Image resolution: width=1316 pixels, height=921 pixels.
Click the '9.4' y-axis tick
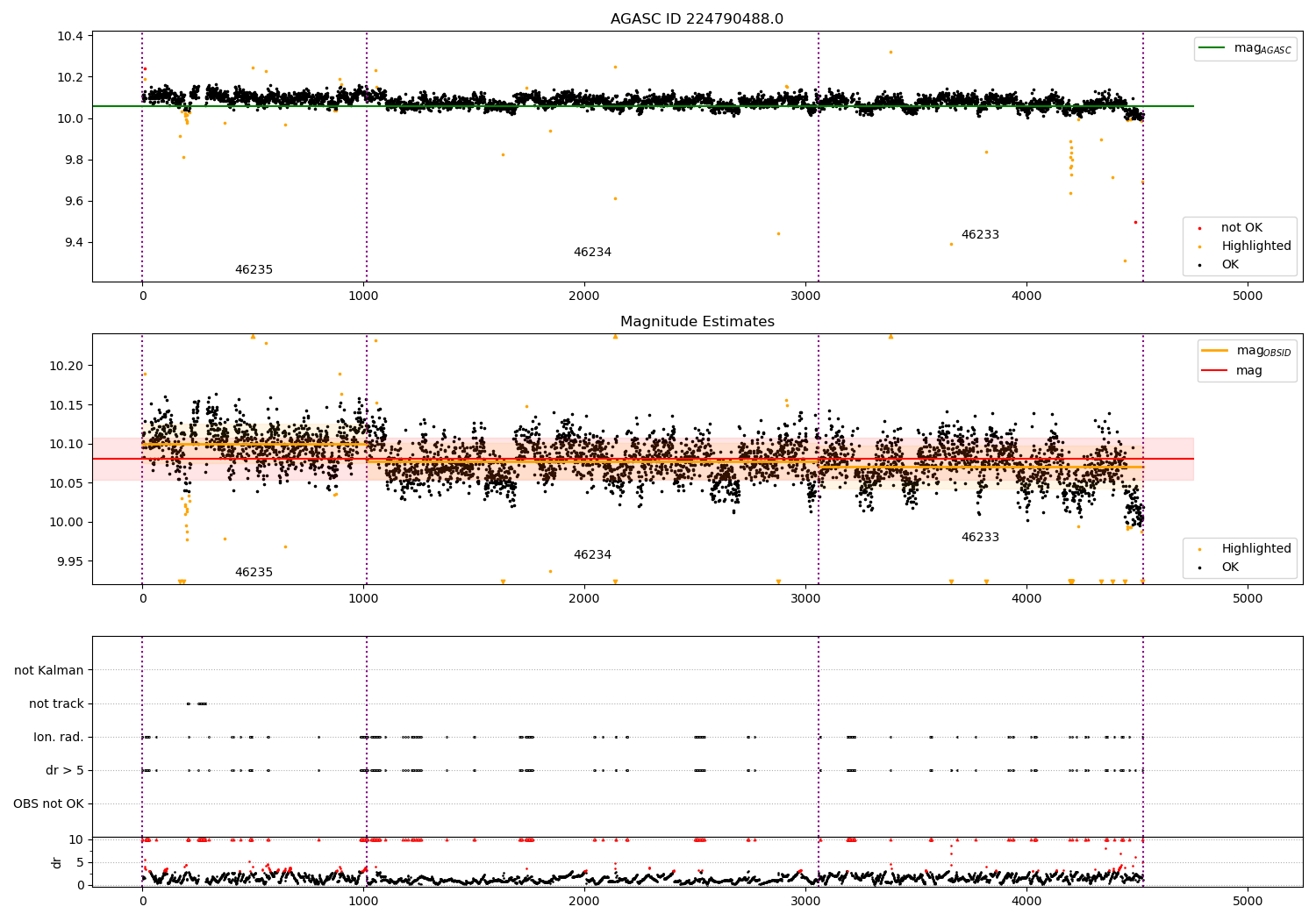pyautogui.click(x=74, y=243)
